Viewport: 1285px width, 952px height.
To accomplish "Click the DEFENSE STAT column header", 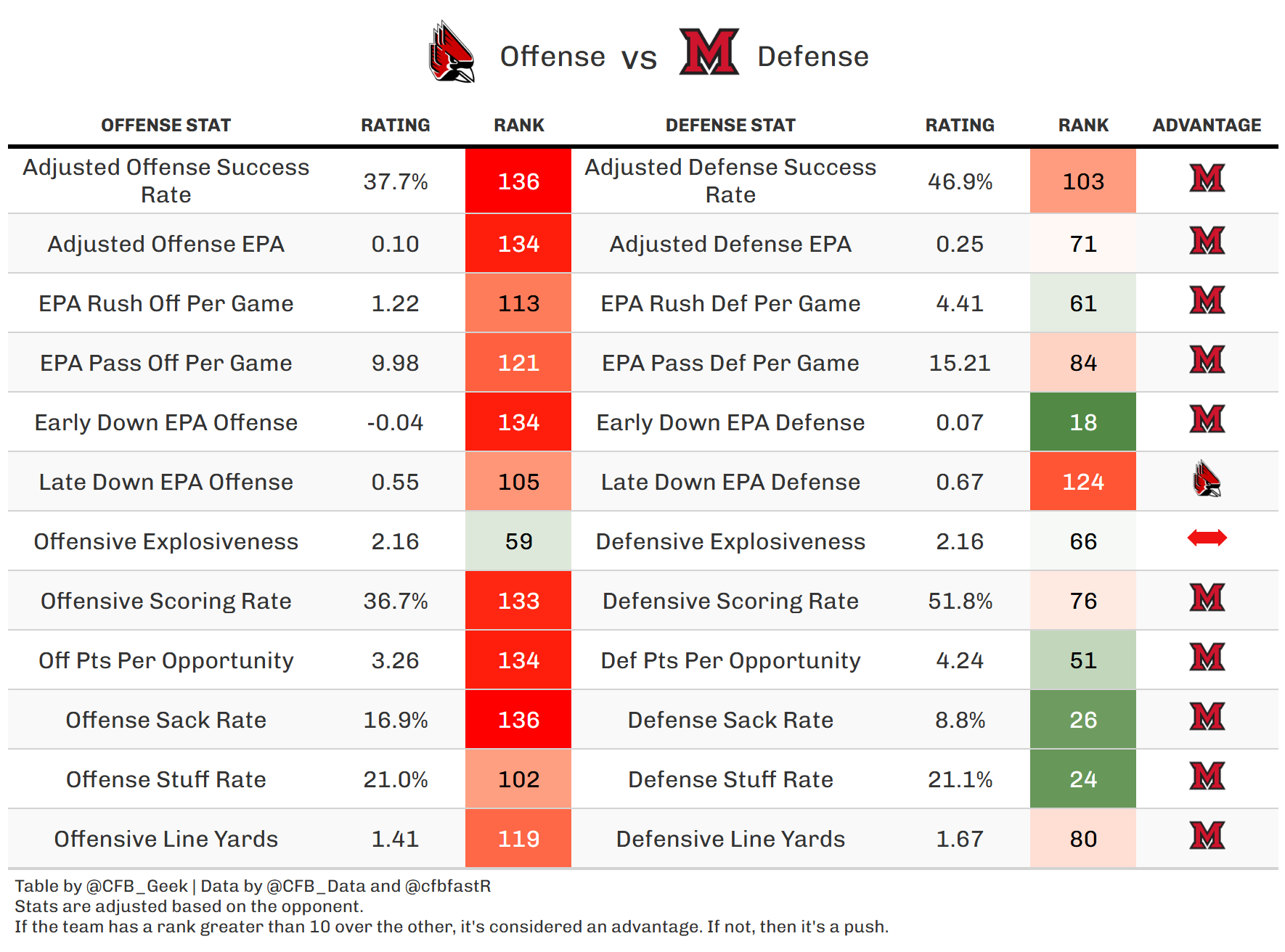I will tap(730, 126).
